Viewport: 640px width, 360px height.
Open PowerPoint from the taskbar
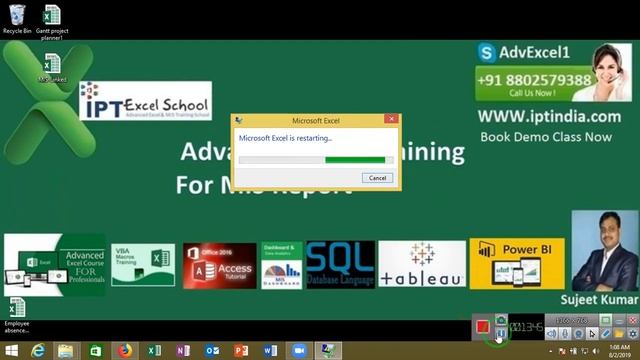click(x=241, y=351)
